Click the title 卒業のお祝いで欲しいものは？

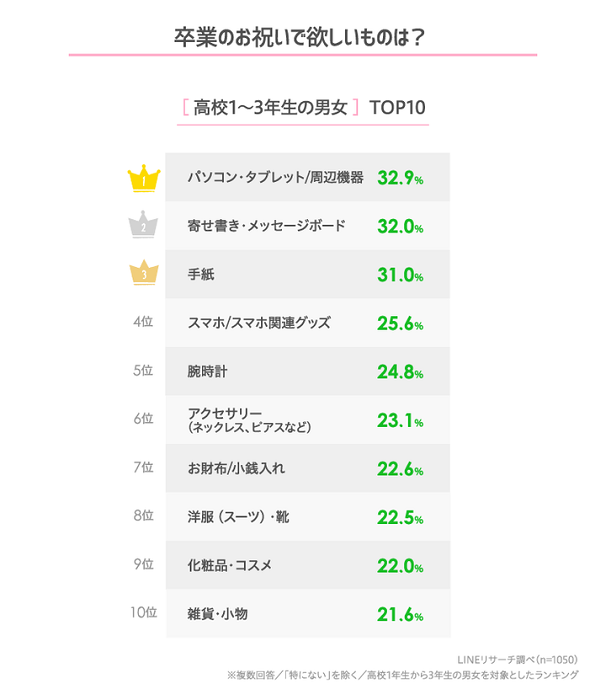pyautogui.click(x=303, y=35)
